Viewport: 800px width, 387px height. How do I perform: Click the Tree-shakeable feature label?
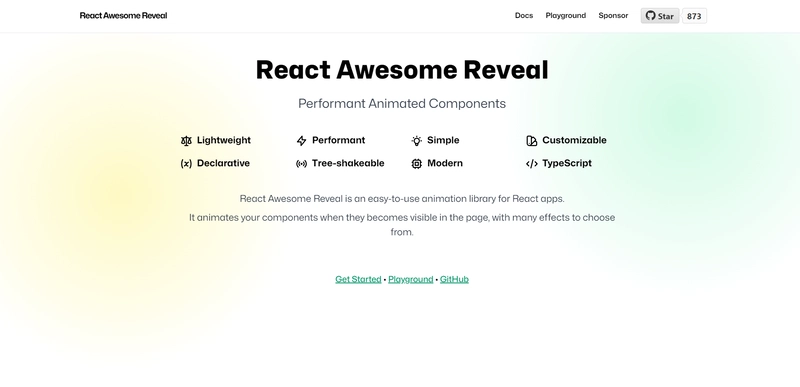(348, 163)
